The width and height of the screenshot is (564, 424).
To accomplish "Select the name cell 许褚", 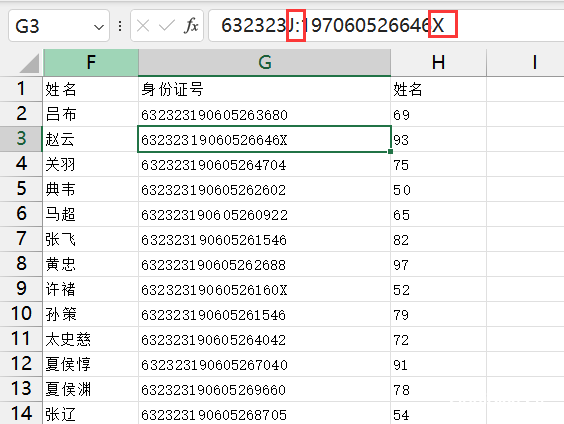I will [91, 289].
